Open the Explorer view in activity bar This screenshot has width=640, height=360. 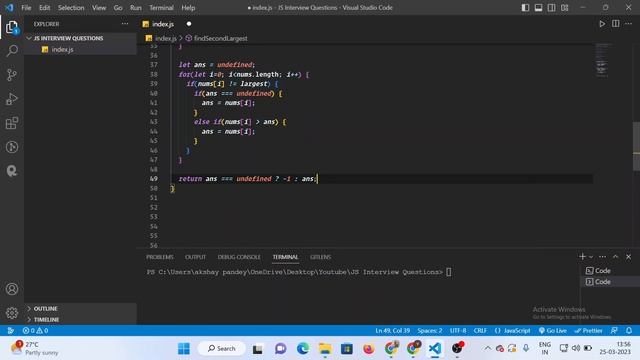pyautogui.click(x=12, y=27)
